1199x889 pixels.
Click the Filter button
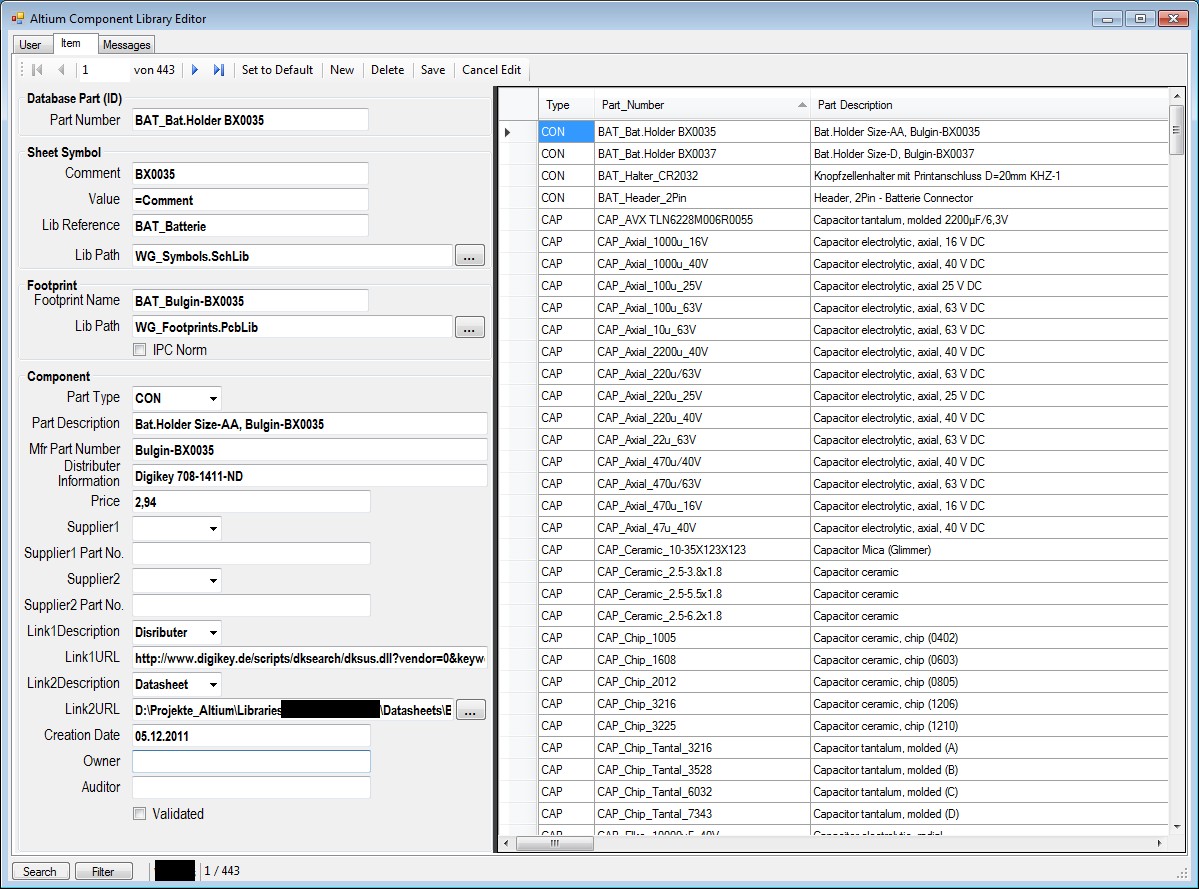pyautogui.click(x=103, y=871)
